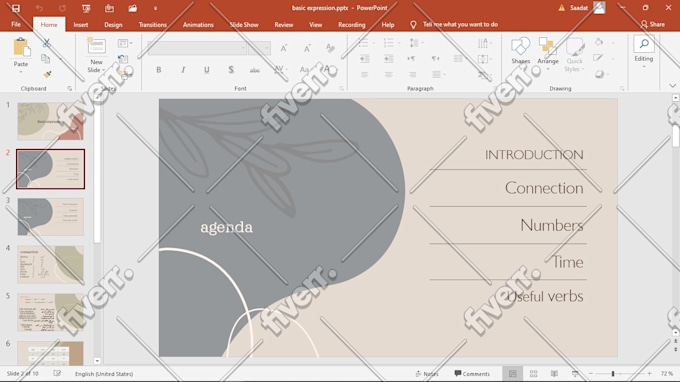
Task: Switch to Review tab
Action: [284, 25]
